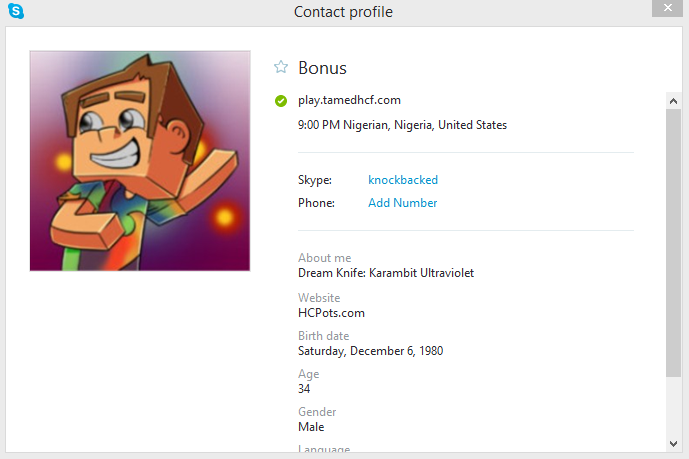This screenshot has height=459, width=689.
Task: Select the Dream Knife about me text
Action: tap(386, 273)
